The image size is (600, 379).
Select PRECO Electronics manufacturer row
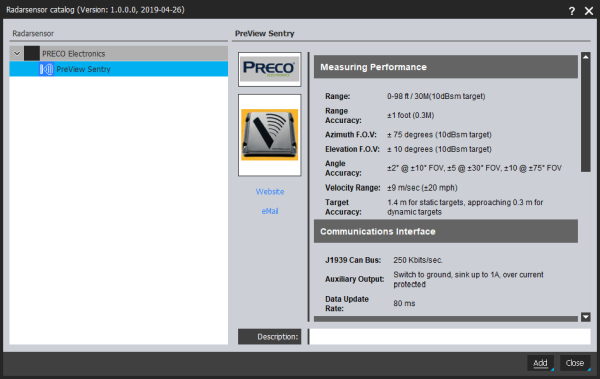tap(119, 53)
